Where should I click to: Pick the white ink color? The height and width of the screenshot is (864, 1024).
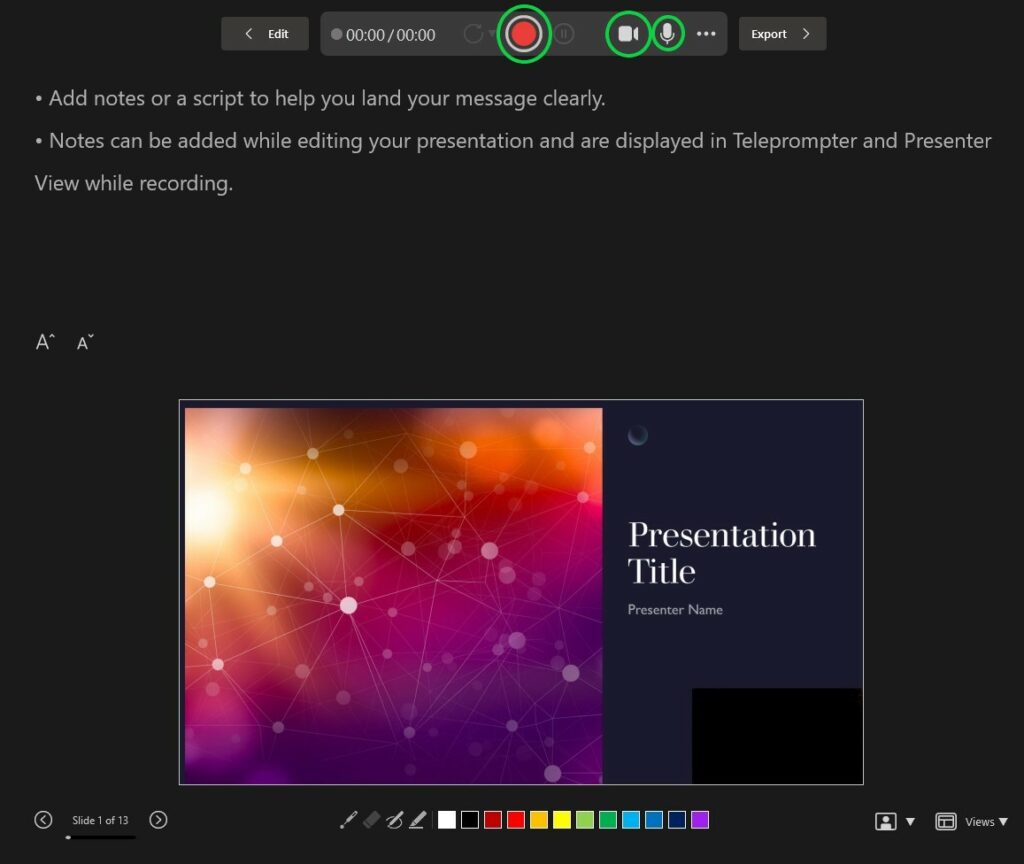(x=447, y=820)
